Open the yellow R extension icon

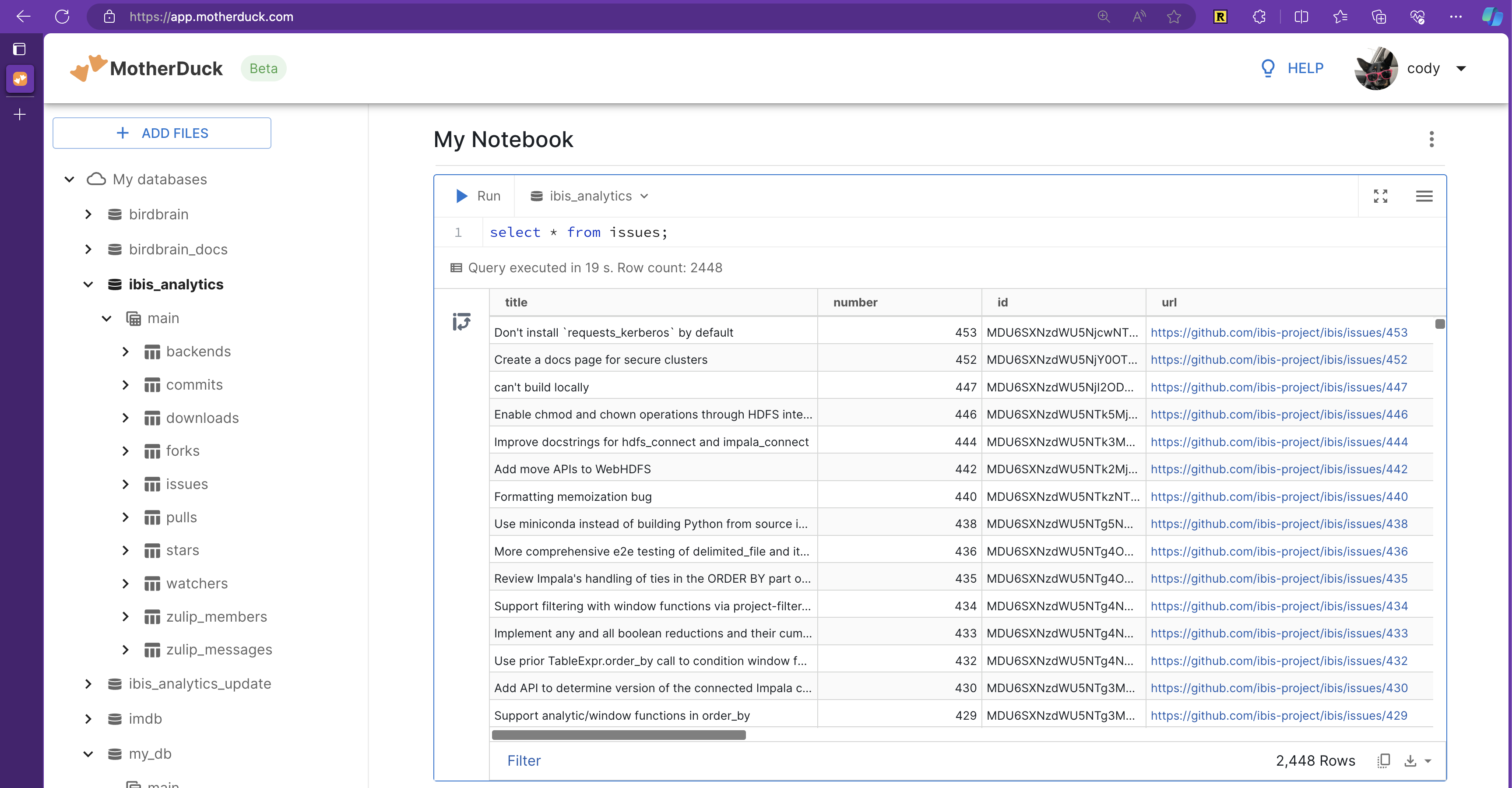(1220, 17)
